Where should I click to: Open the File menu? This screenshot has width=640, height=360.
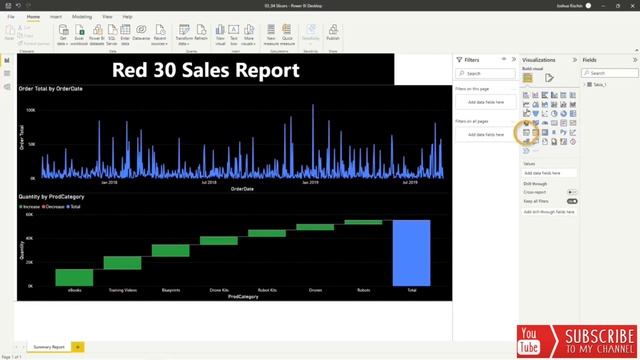click(11, 17)
